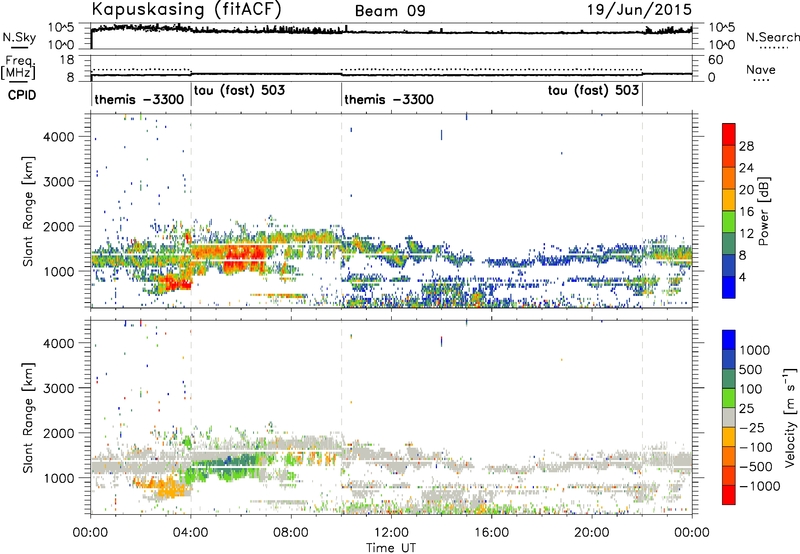800x554 pixels.
Task: Click the "60" tick on the Nave axis
Action: tap(716, 60)
